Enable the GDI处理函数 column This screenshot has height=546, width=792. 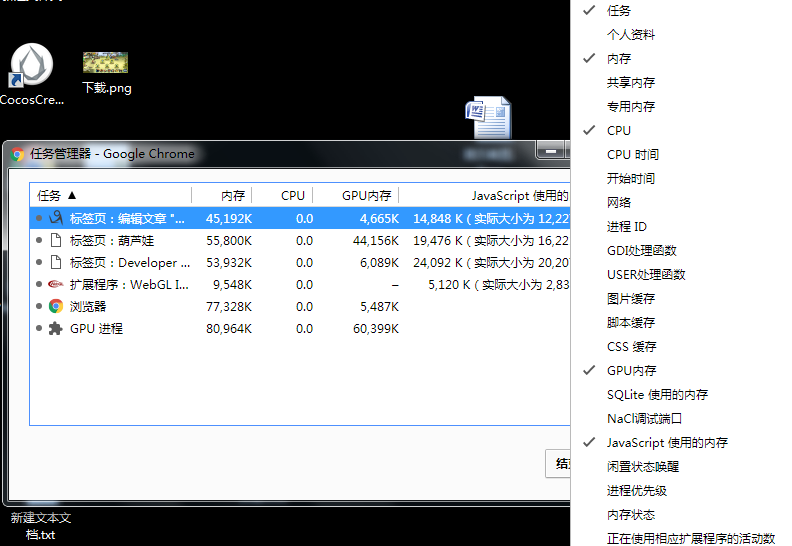[641, 251]
